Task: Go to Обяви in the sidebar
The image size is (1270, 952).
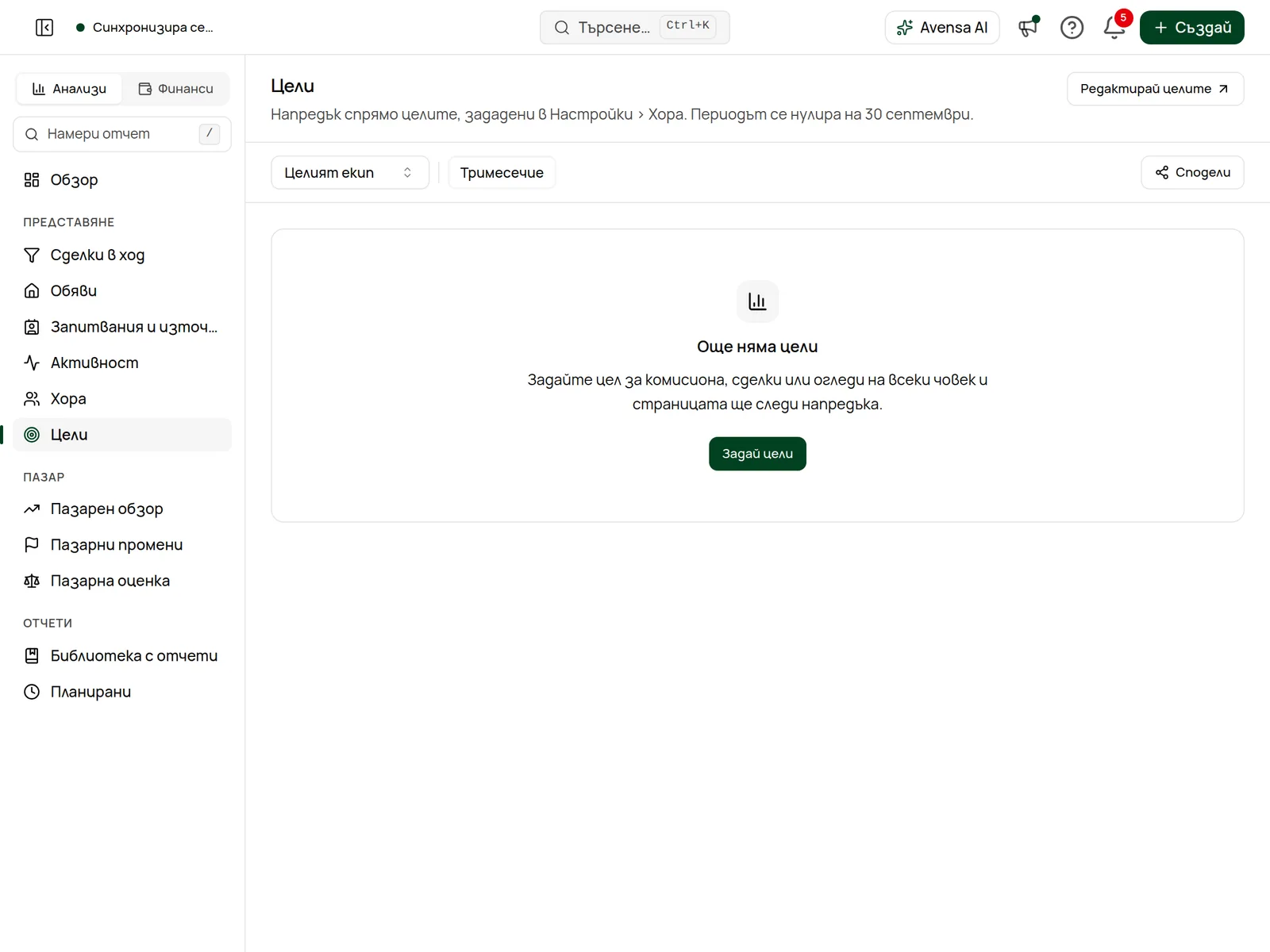Action: tap(122, 291)
